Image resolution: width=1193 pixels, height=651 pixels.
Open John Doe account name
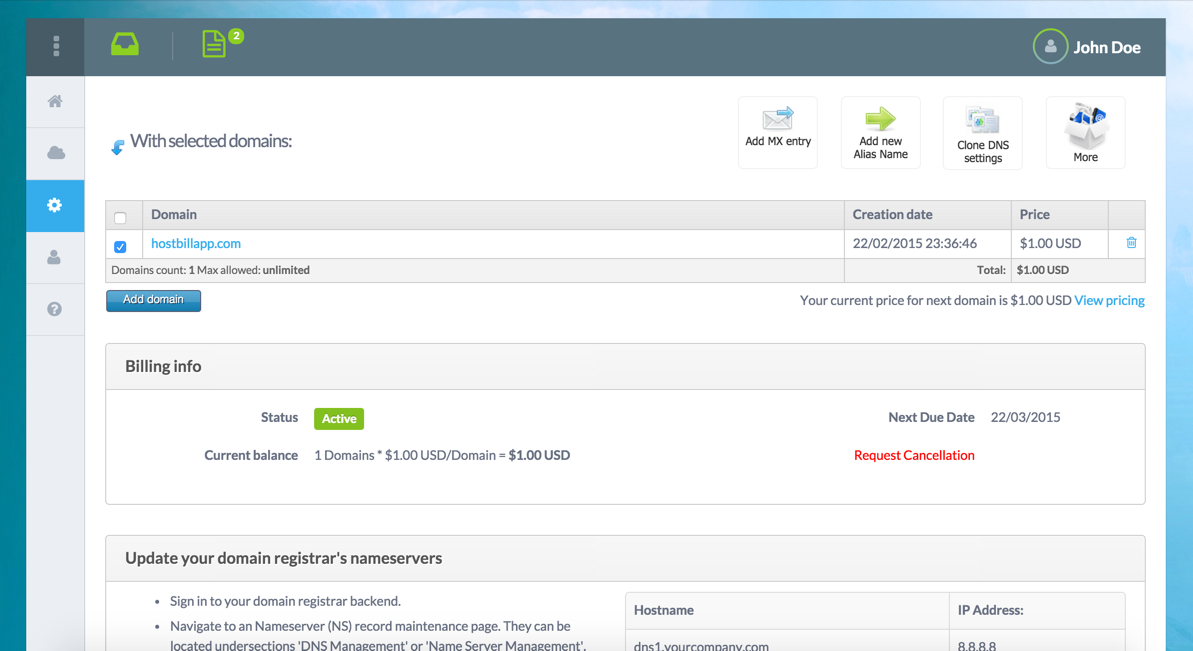click(1106, 47)
